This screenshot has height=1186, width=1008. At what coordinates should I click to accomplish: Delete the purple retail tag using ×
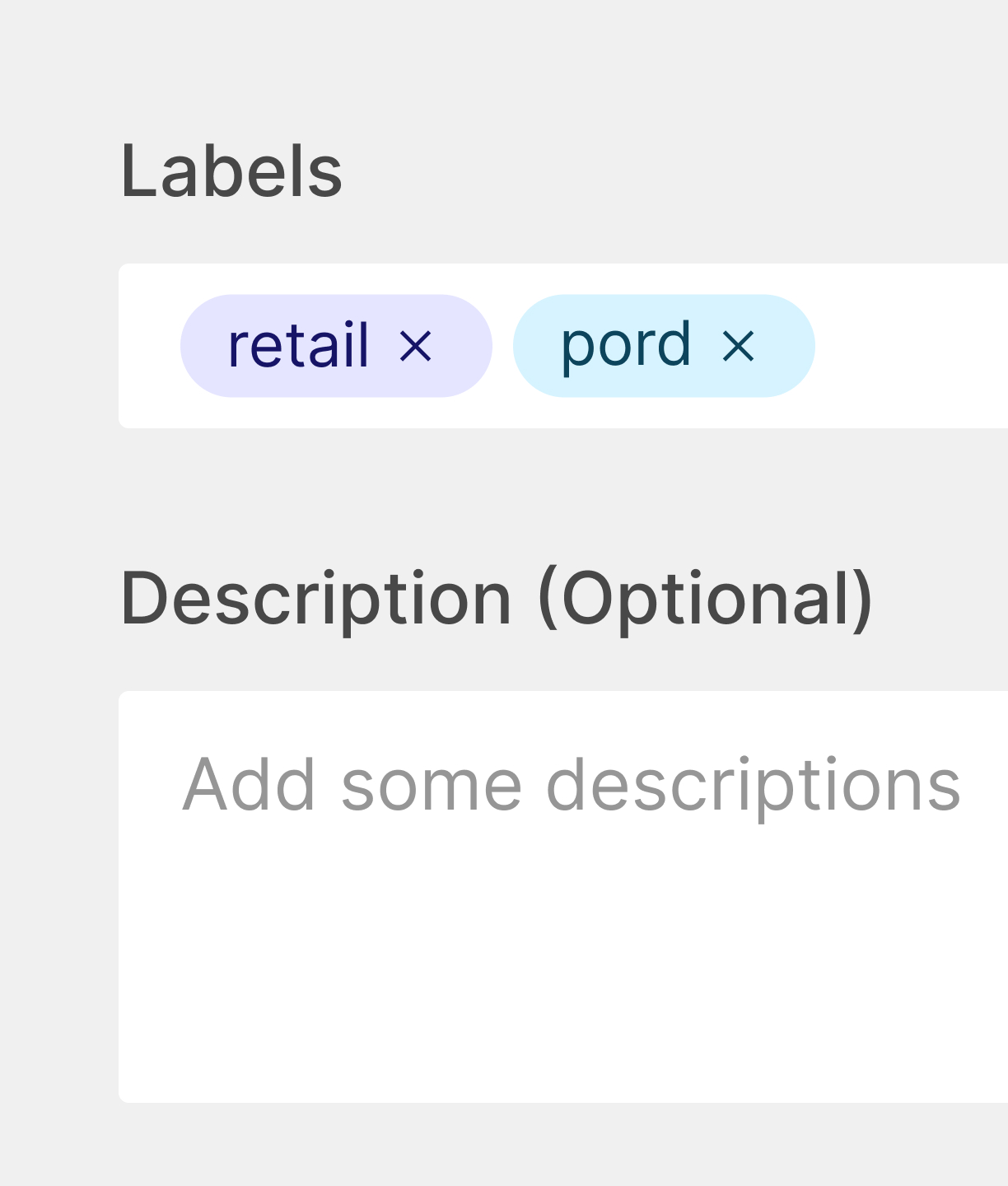click(416, 346)
